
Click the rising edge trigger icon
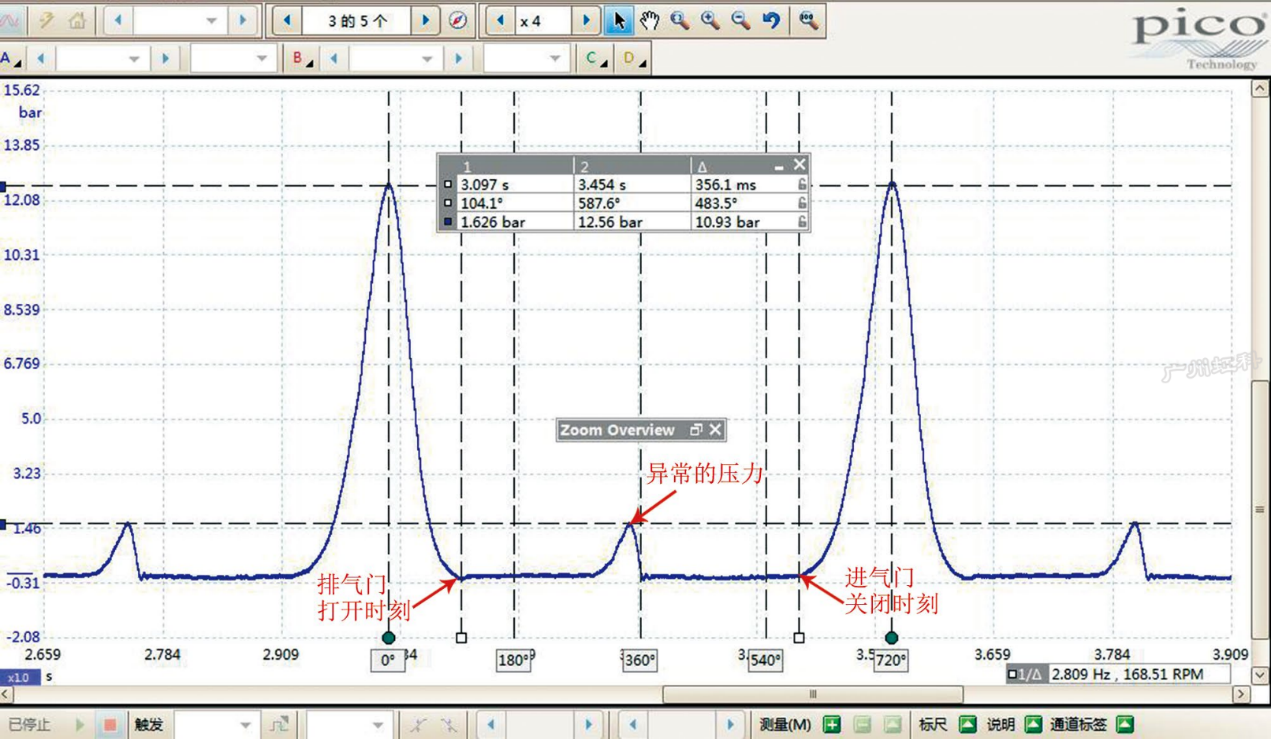tap(418, 724)
